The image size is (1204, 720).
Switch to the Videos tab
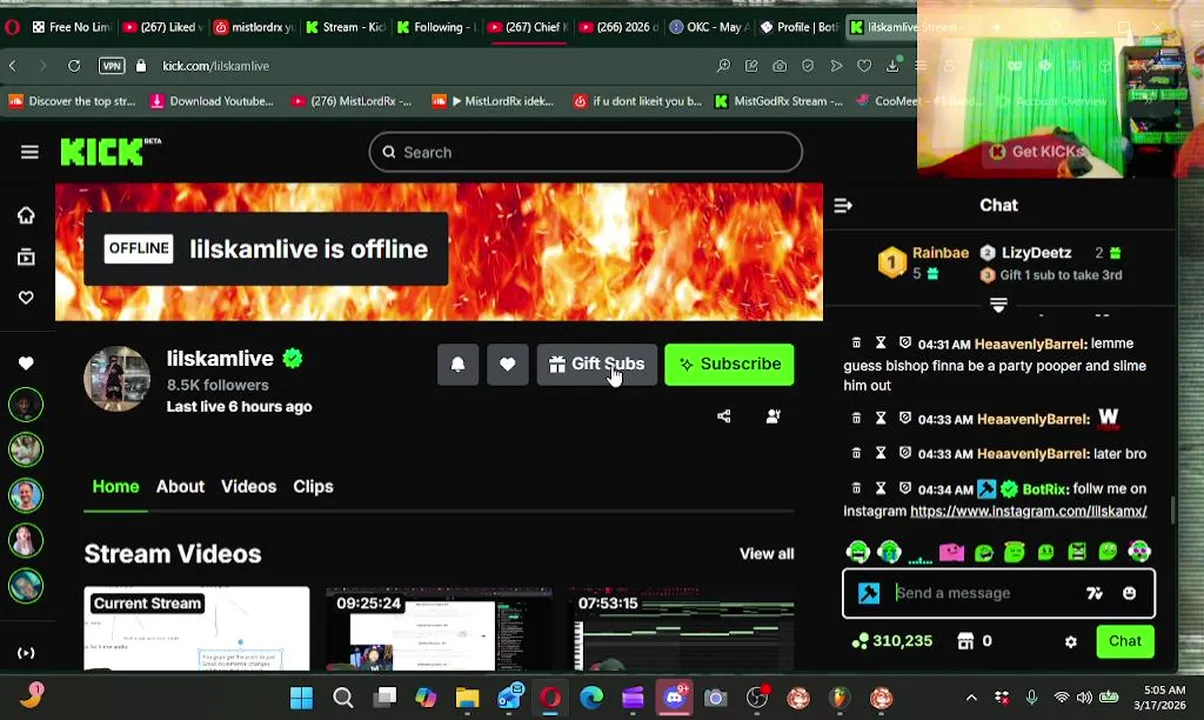248,487
